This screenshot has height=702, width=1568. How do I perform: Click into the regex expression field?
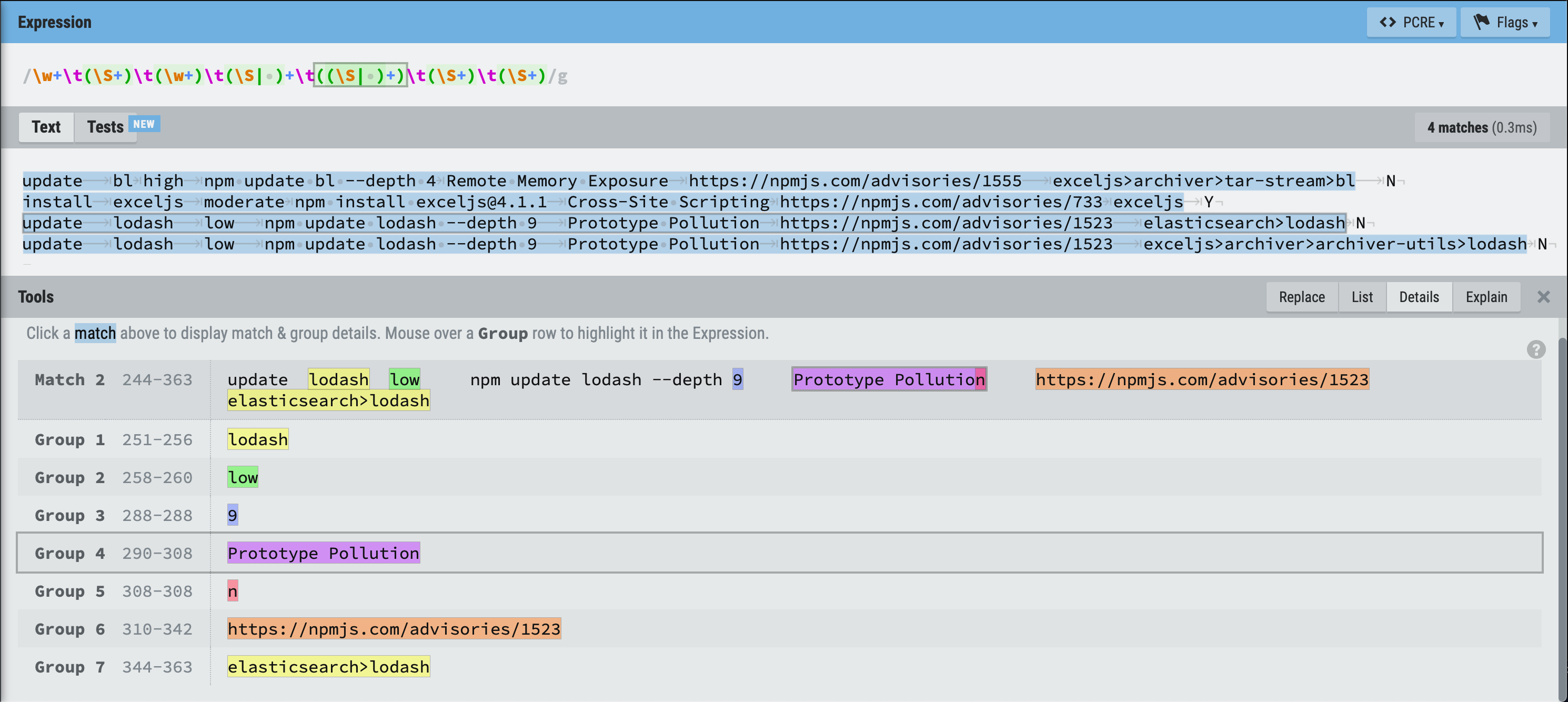(783, 76)
